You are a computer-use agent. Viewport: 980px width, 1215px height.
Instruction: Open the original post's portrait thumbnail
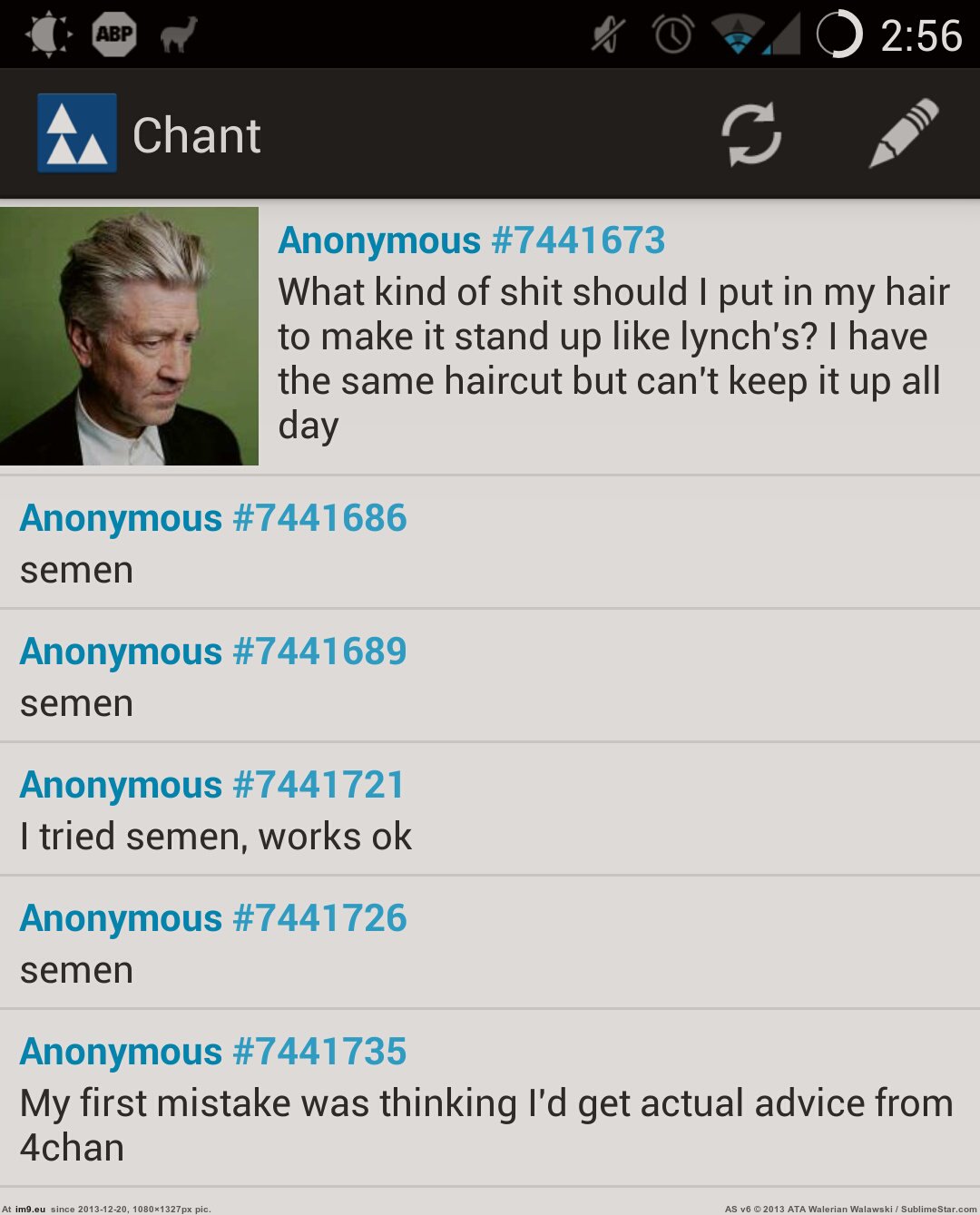[x=129, y=336]
